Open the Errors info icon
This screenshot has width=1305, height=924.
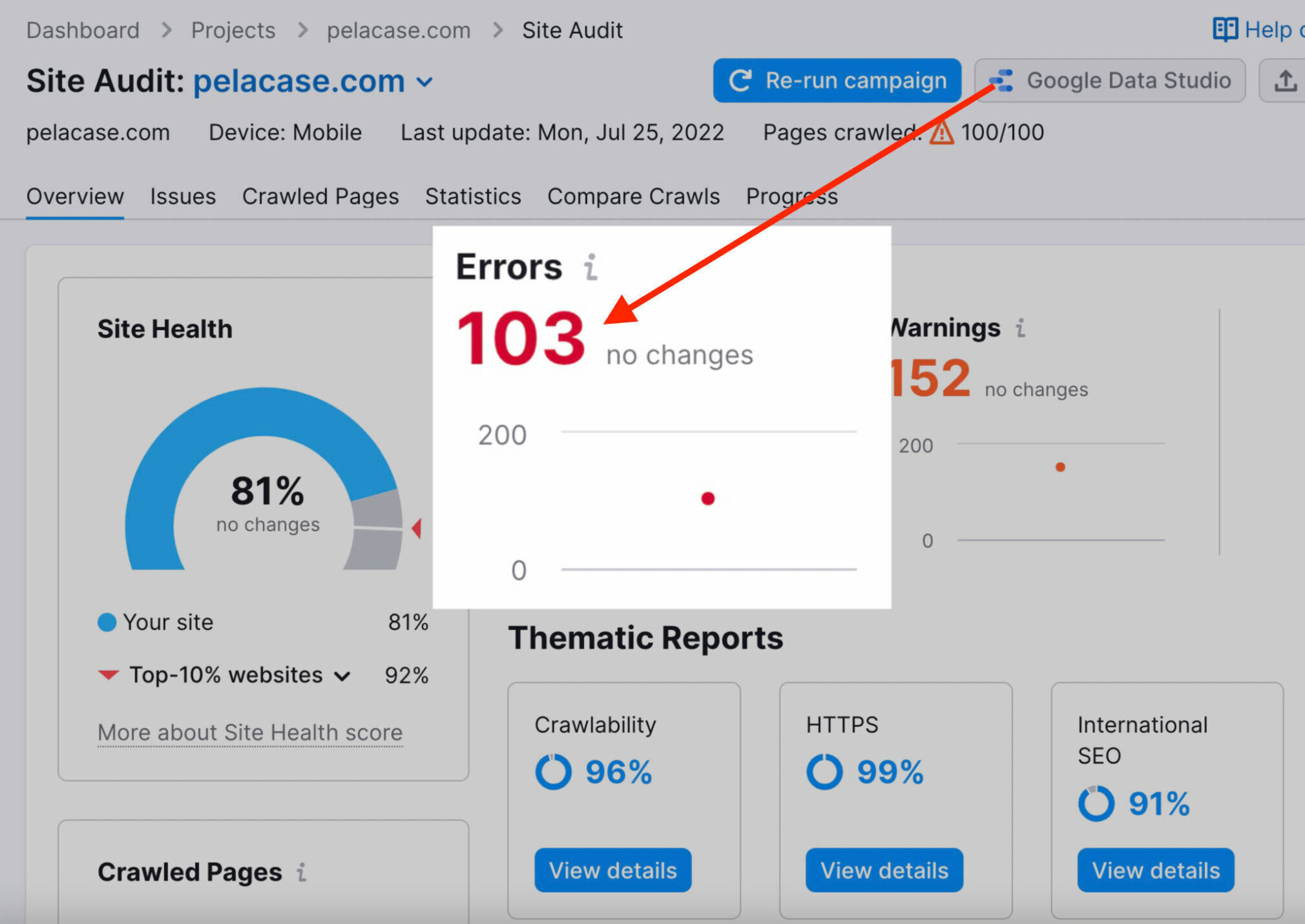point(590,267)
